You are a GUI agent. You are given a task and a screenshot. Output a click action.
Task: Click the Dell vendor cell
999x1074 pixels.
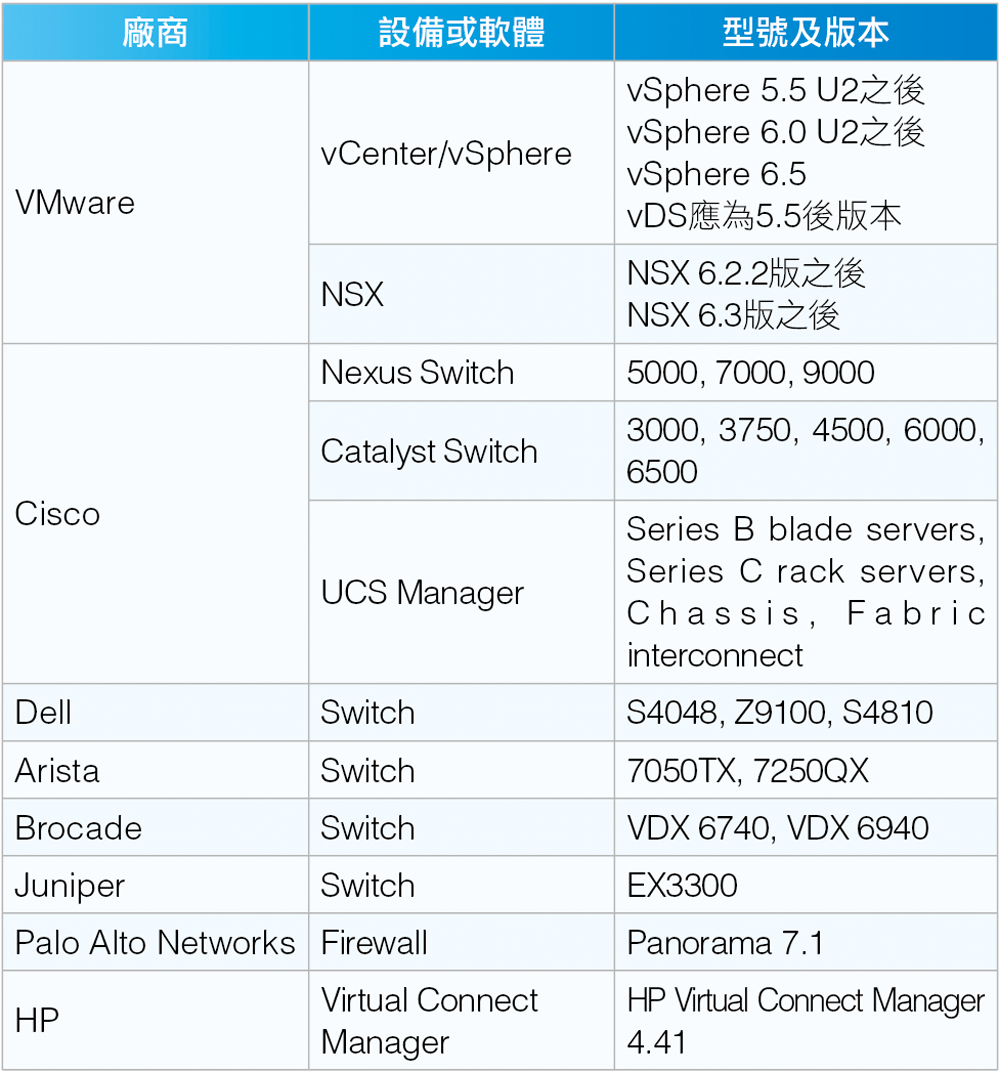pyautogui.click(x=155, y=712)
